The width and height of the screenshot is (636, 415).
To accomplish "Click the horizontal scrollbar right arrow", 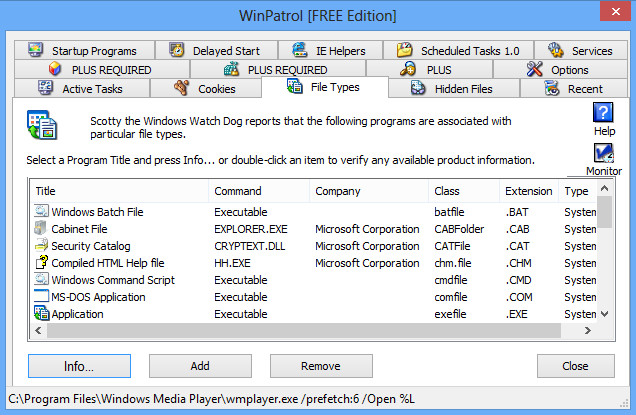I will (587, 331).
